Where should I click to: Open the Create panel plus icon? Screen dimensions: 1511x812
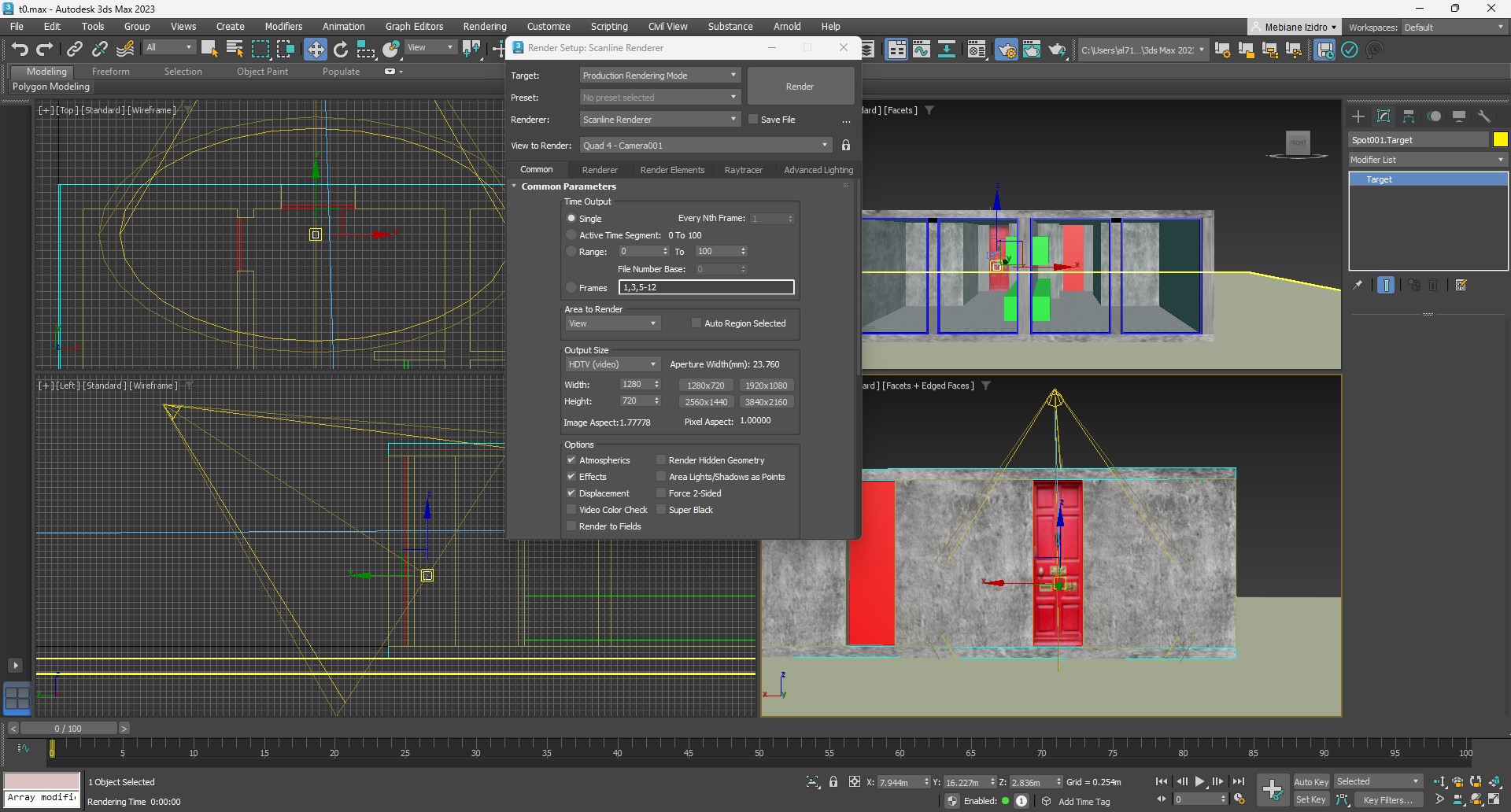click(x=1358, y=116)
